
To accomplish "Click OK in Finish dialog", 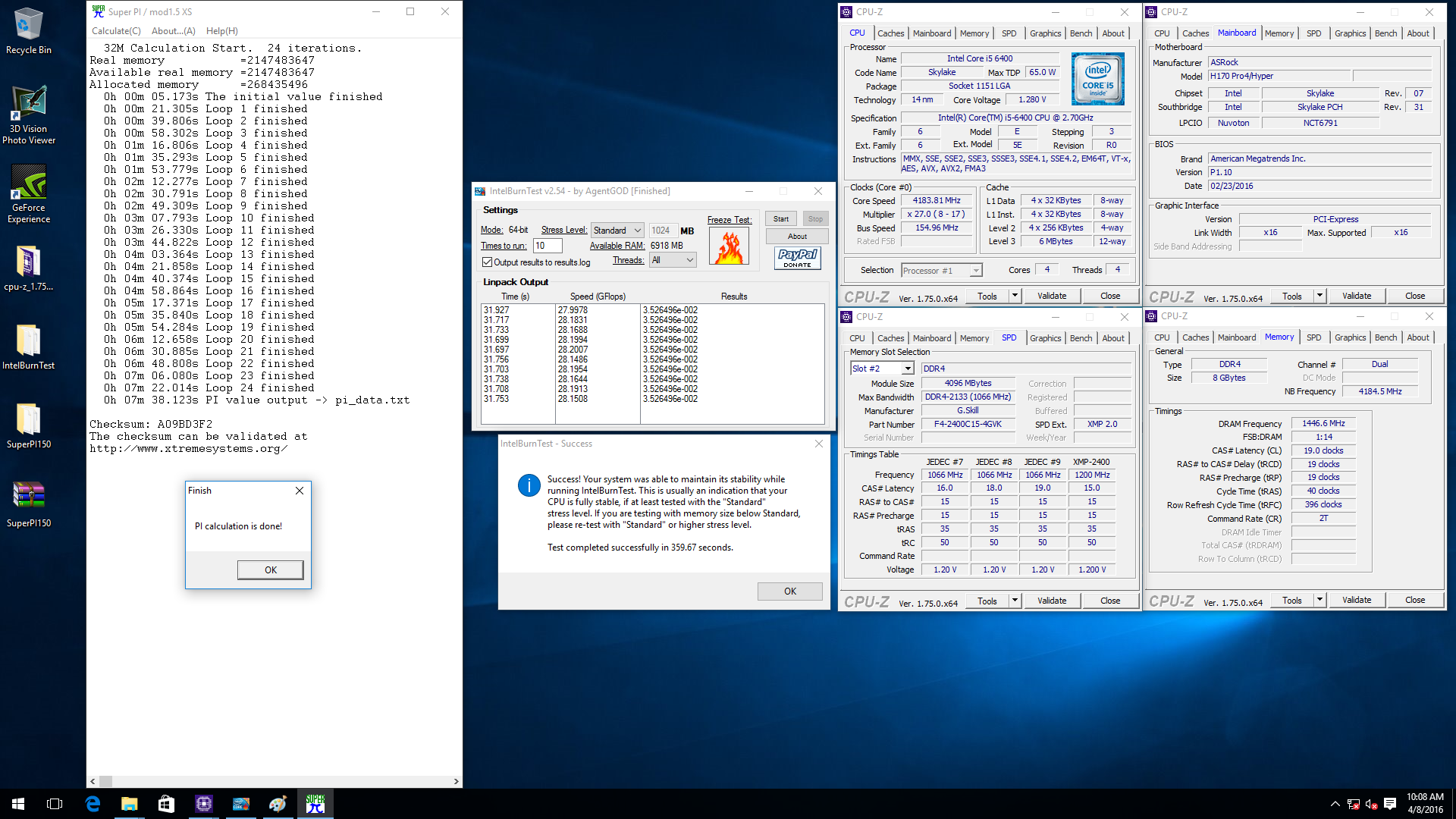I will pos(271,570).
